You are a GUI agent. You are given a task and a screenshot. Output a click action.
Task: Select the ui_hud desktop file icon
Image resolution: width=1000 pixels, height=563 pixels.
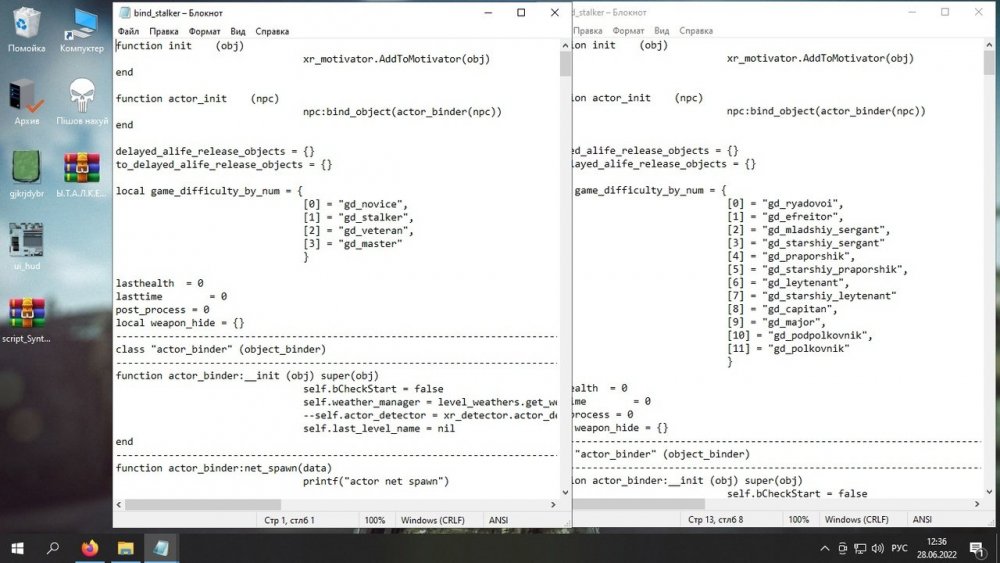(26, 245)
